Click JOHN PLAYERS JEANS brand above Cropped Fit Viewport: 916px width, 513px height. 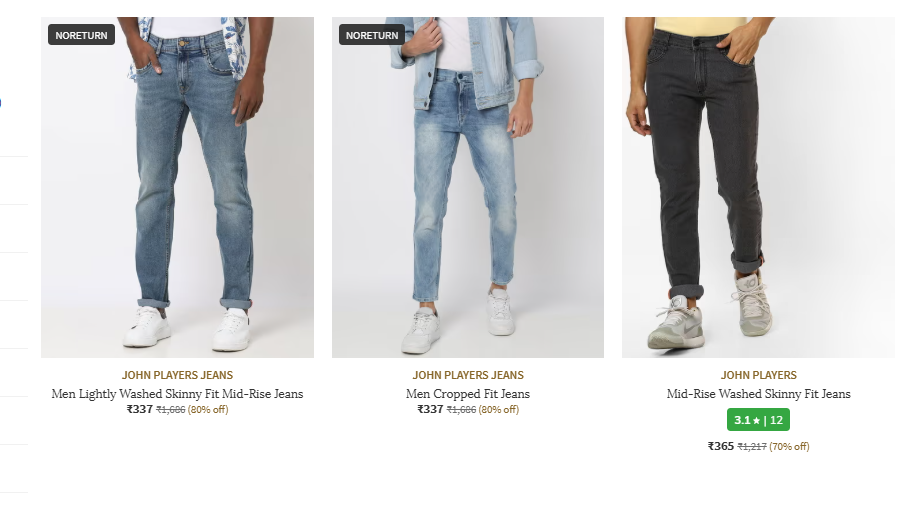[468, 375]
